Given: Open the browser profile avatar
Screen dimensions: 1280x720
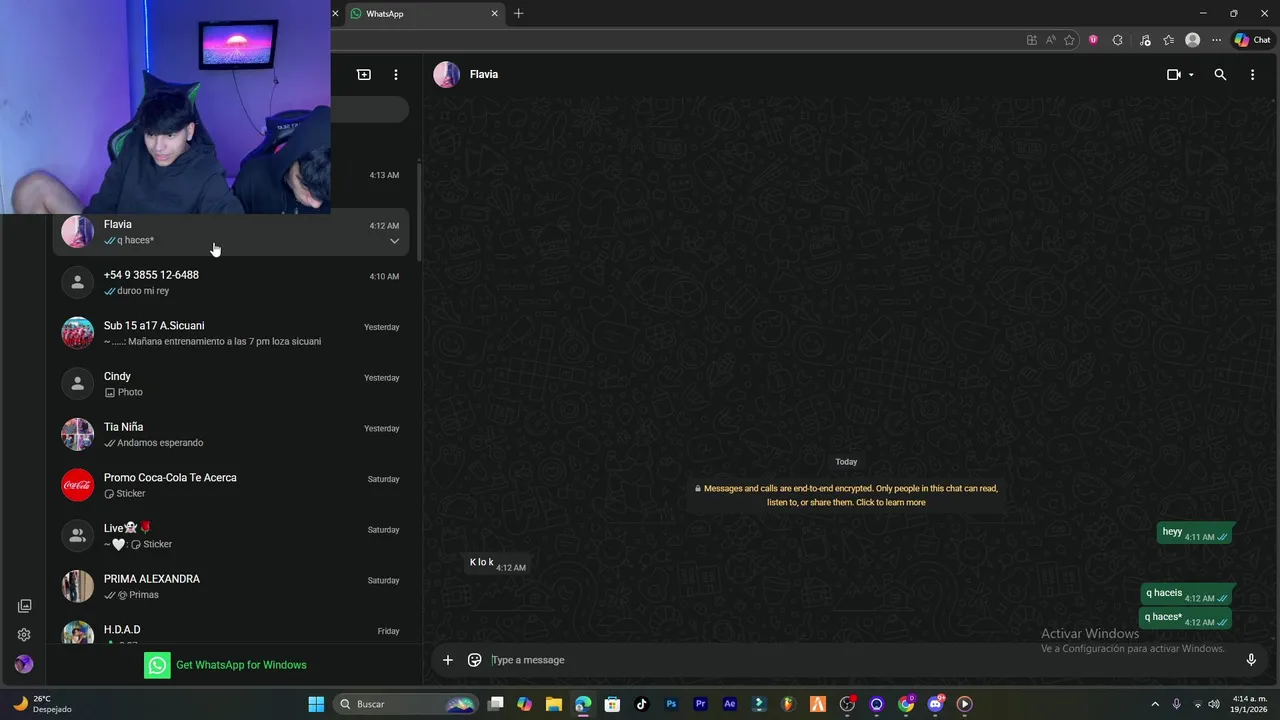Looking at the screenshot, I should click(1192, 40).
